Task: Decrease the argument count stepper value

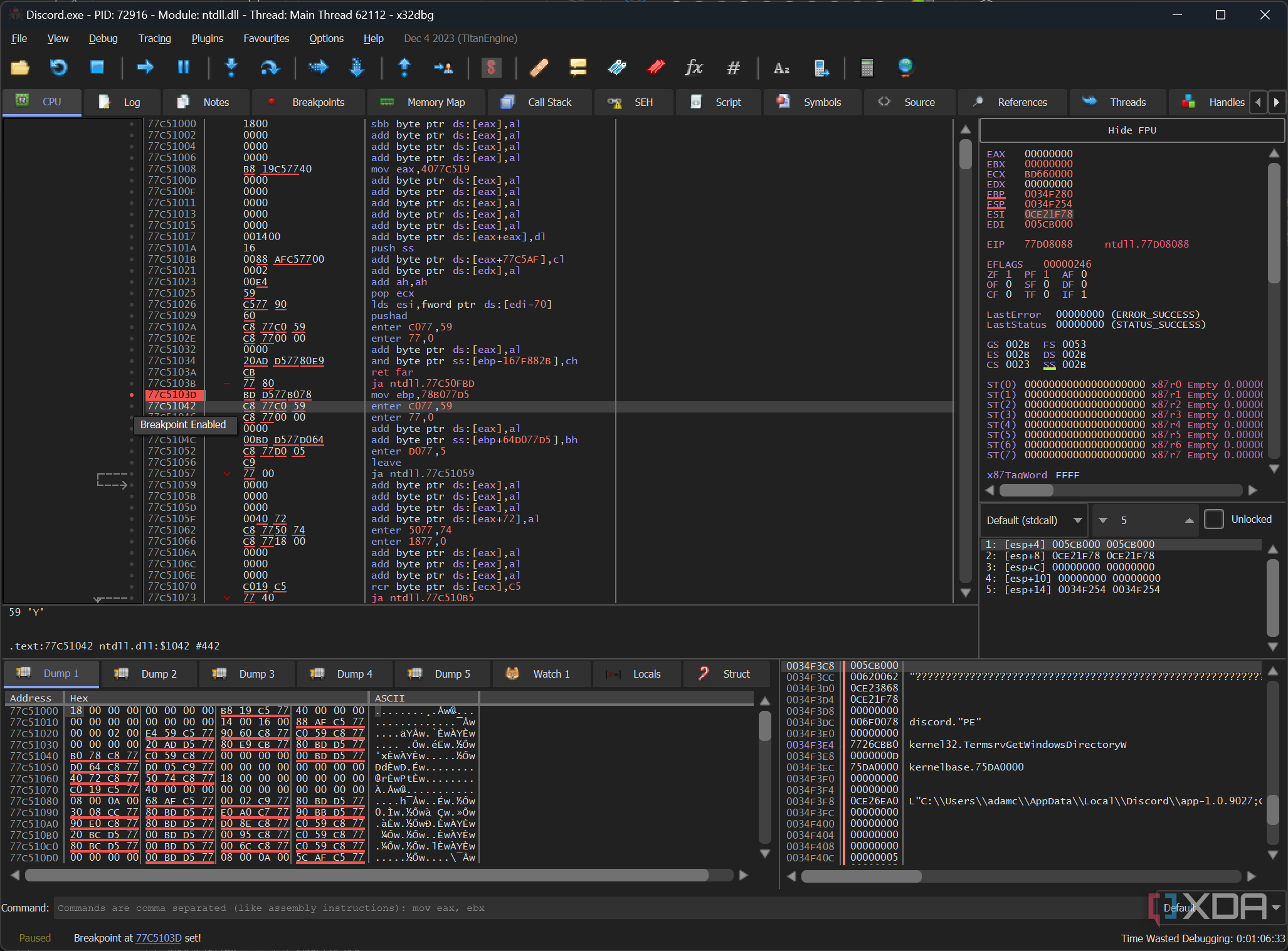Action: (1103, 520)
